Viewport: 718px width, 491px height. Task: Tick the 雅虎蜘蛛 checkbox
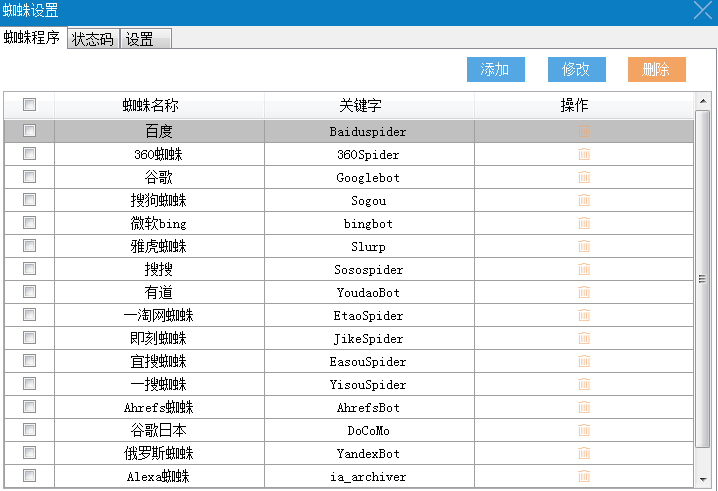(x=29, y=246)
